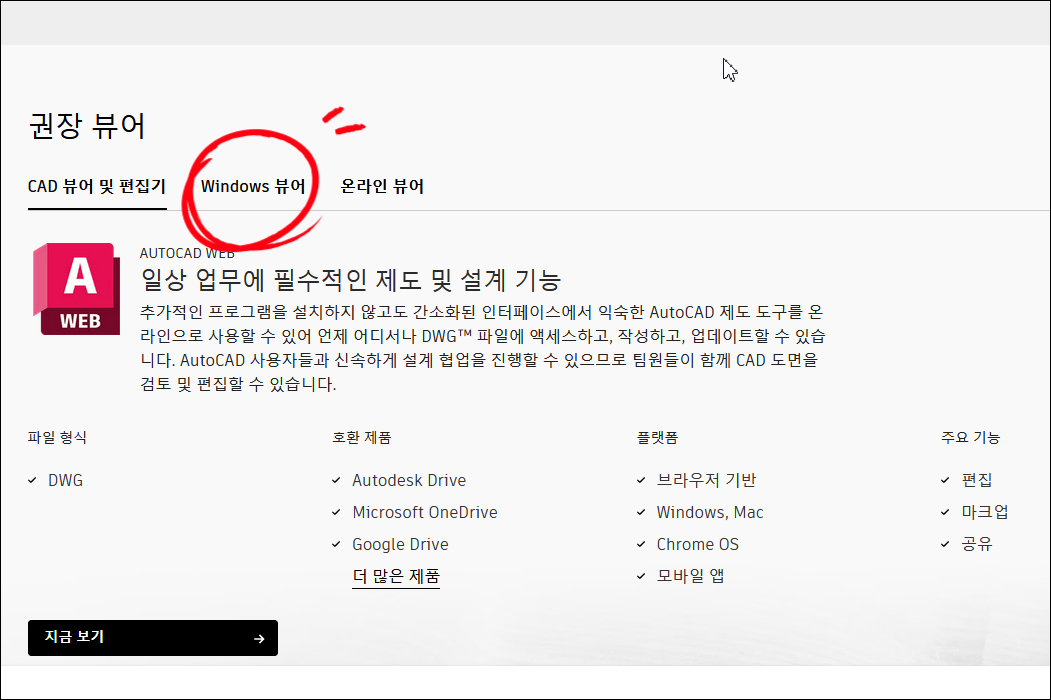Click the 주요 기능 column label
1051x700 pixels.
click(x=970, y=438)
